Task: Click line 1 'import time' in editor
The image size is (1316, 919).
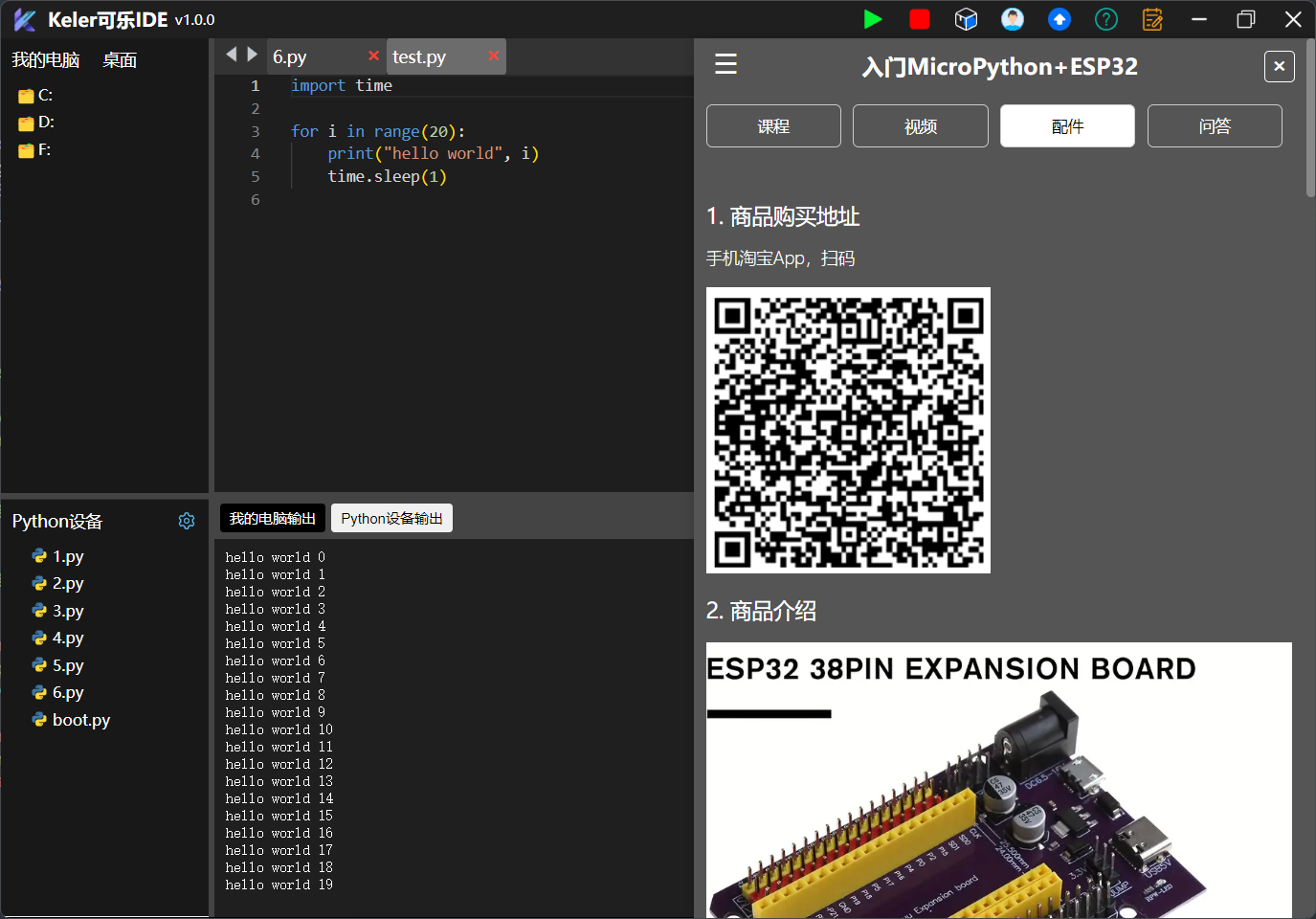Action: (x=342, y=85)
